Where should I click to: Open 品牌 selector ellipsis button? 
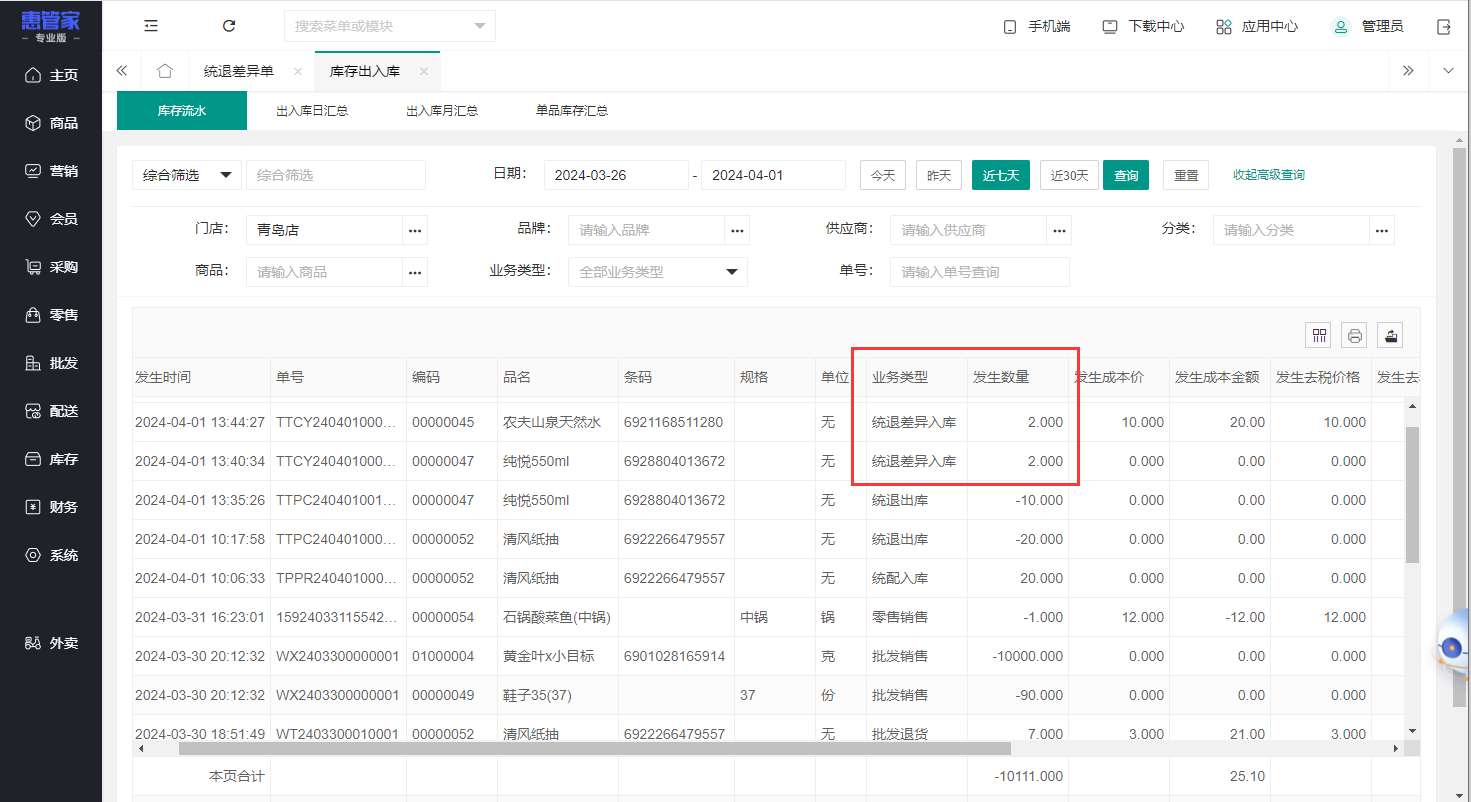(737, 230)
